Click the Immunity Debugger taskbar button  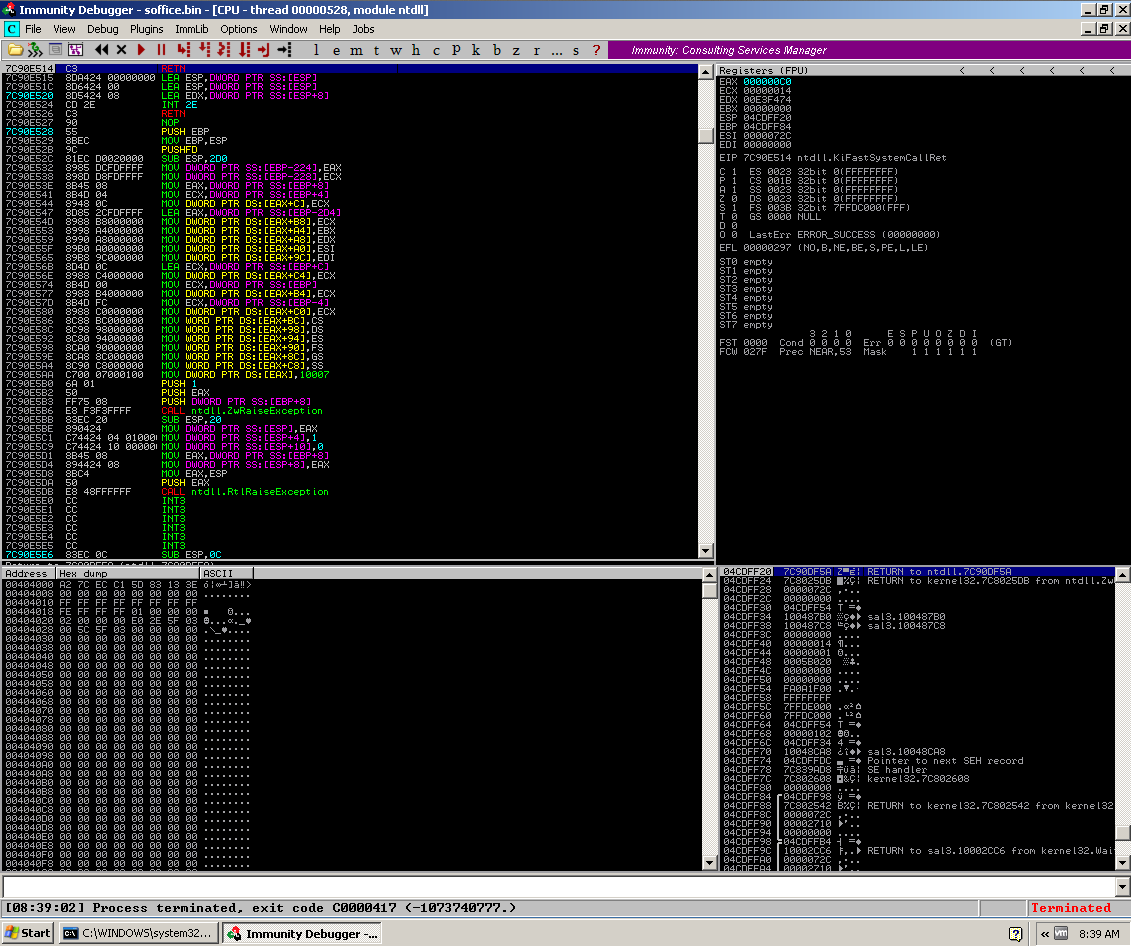[x=302, y=933]
